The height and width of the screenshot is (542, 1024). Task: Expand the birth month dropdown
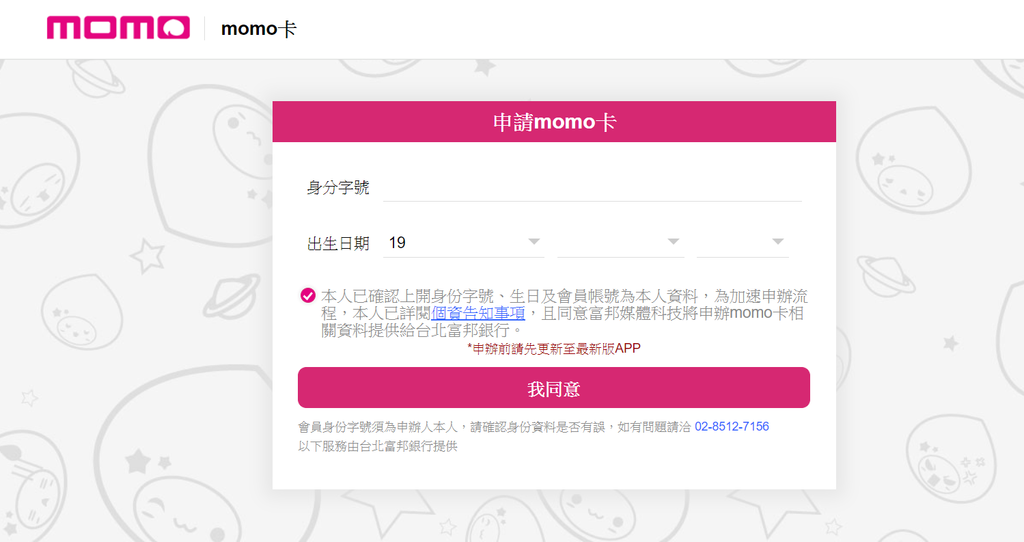click(620, 243)
